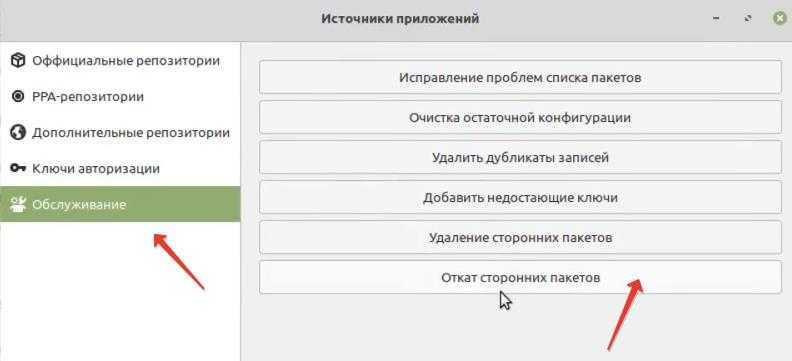This screenshot has width=792, height=361.
Task: Minimize the Источники приложений window
Action: click(x=716, y=19)
